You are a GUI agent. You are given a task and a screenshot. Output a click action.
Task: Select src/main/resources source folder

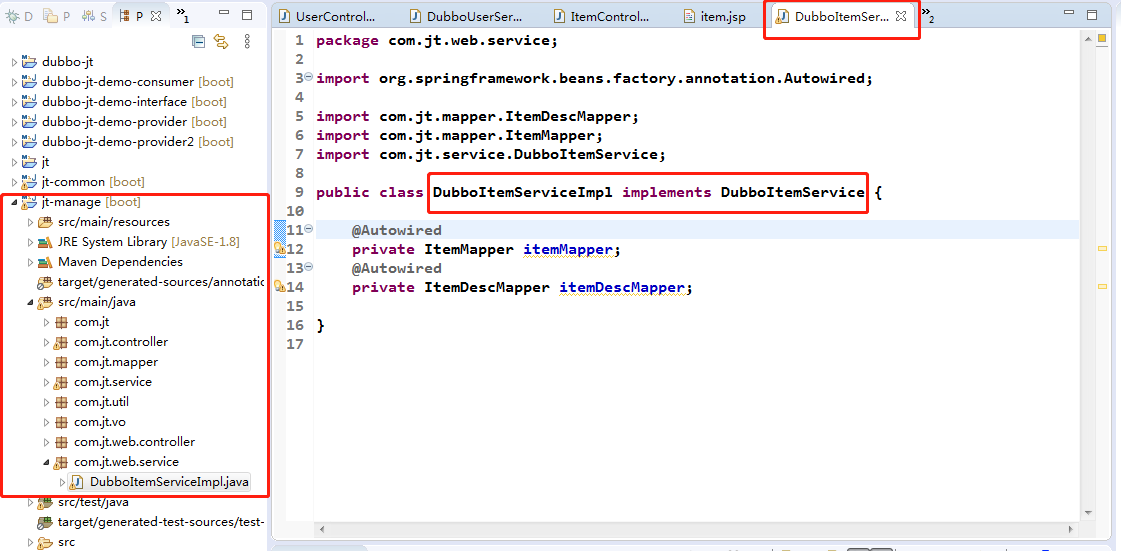[114, 222]
